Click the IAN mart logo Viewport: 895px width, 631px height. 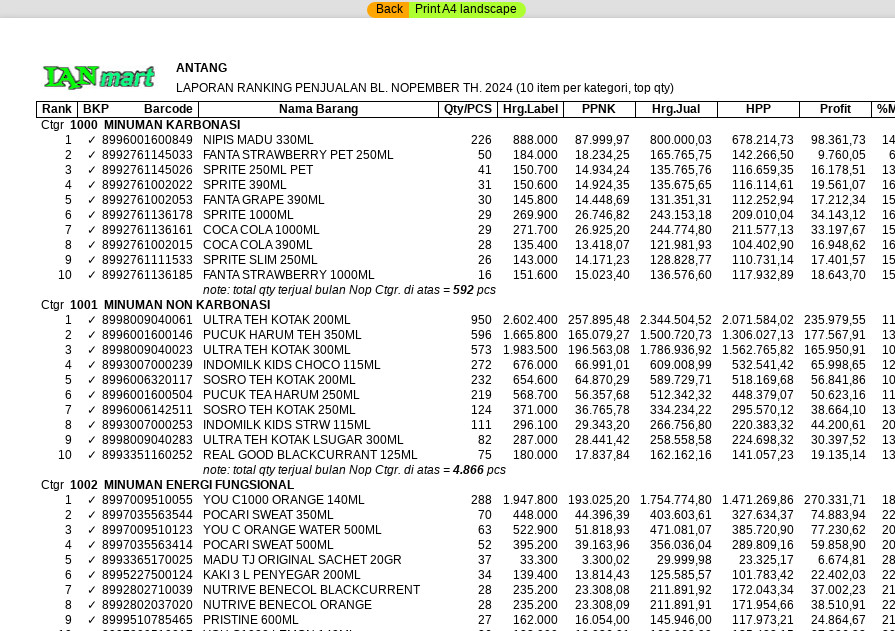point(99,77)
